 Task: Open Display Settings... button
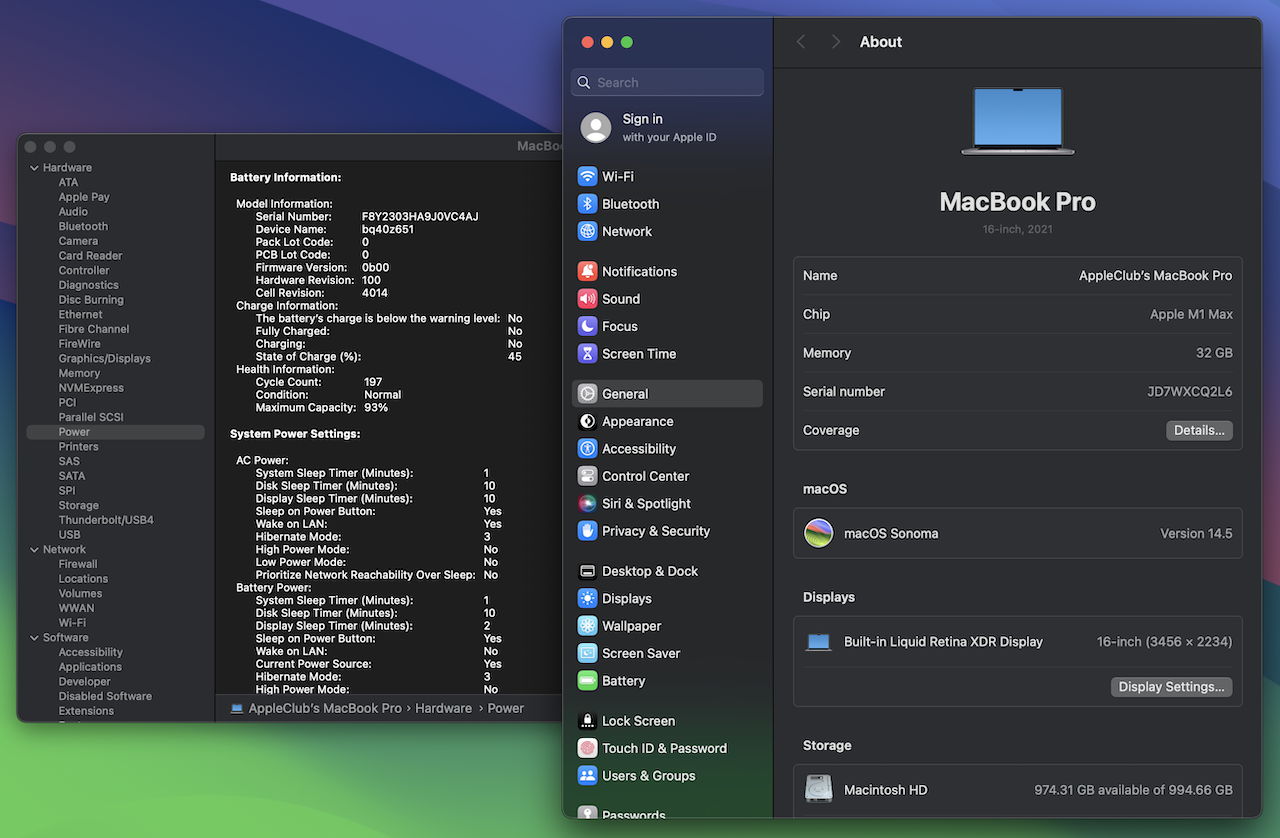[1171, 687]
